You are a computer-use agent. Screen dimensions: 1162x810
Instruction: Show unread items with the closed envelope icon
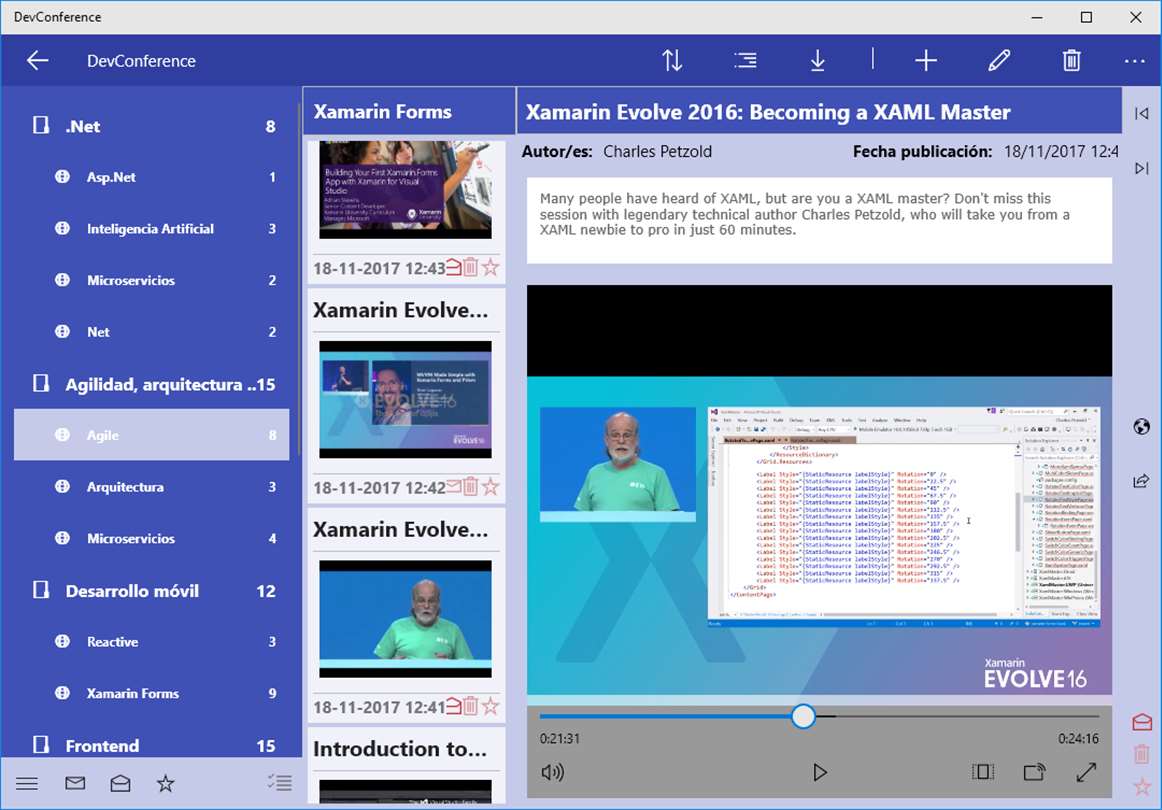click(x=75, y=783)
